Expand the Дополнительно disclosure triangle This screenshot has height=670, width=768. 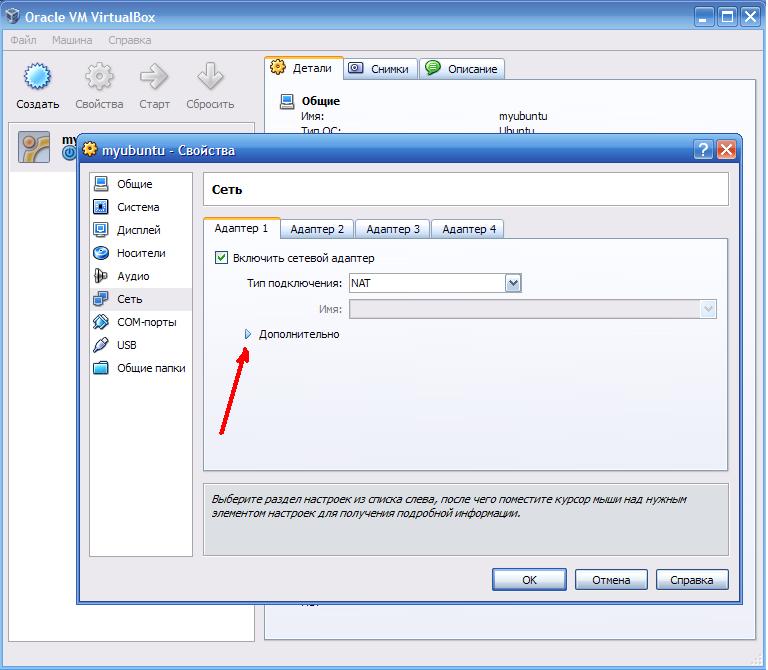(x=248, y=334)
